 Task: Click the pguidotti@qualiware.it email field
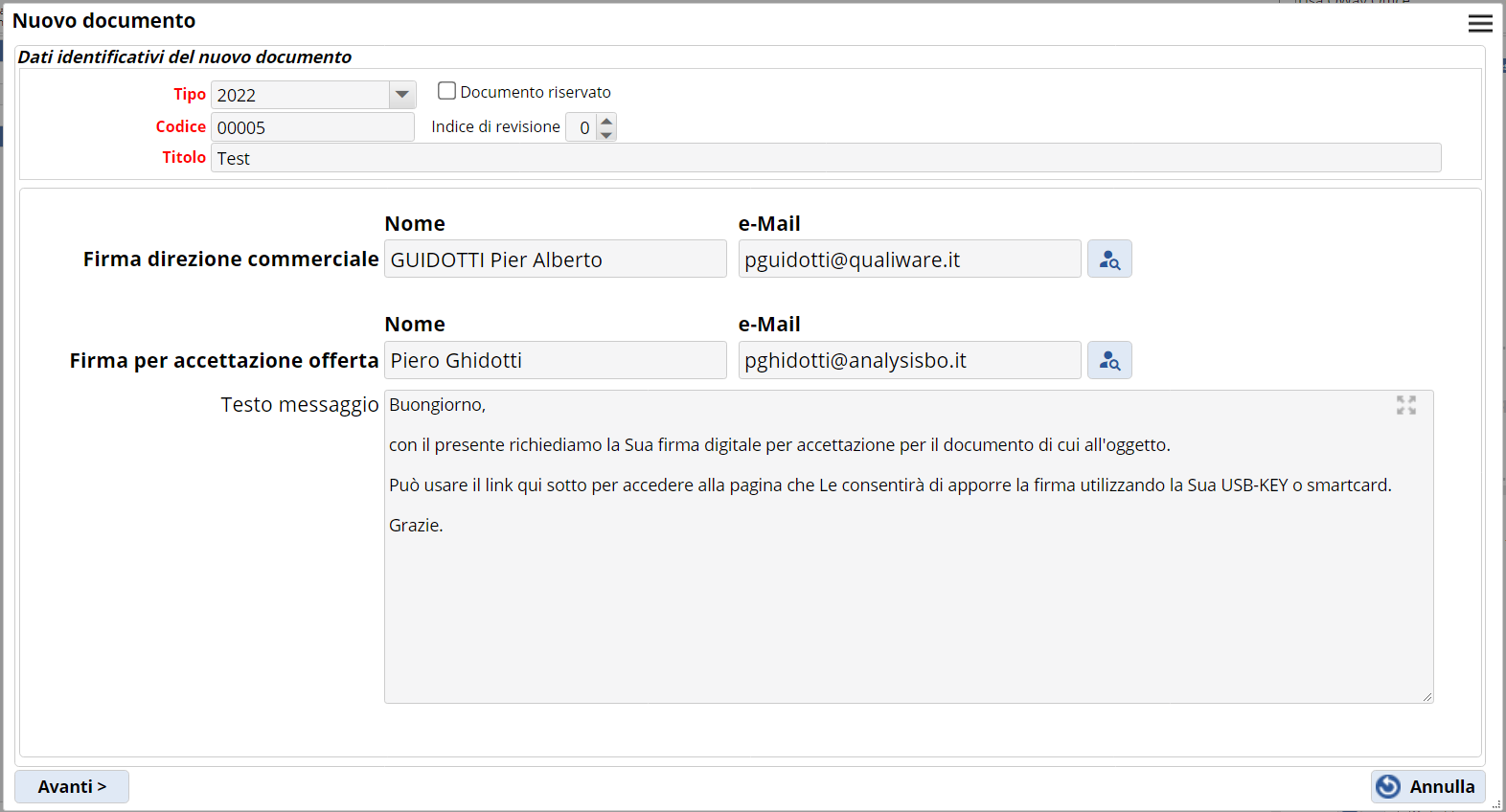click(909, 259)
